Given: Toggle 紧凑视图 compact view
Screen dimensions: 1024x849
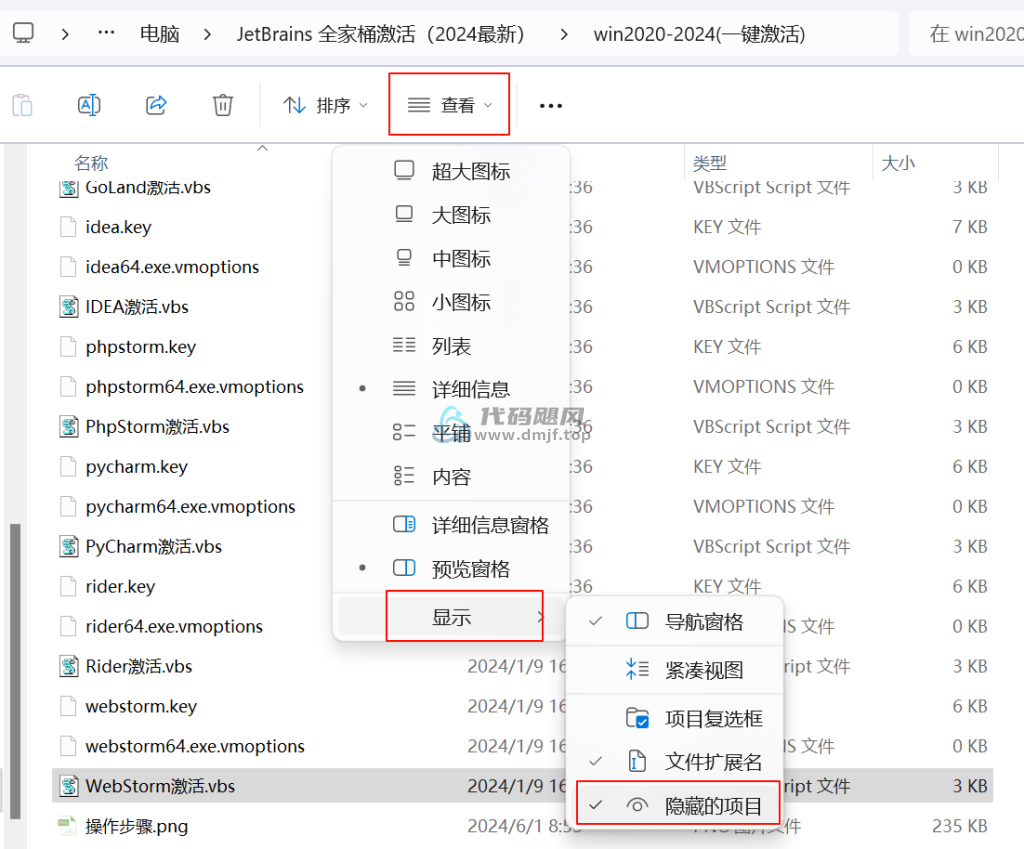Looking at the screenshot, I should [674, 670].
